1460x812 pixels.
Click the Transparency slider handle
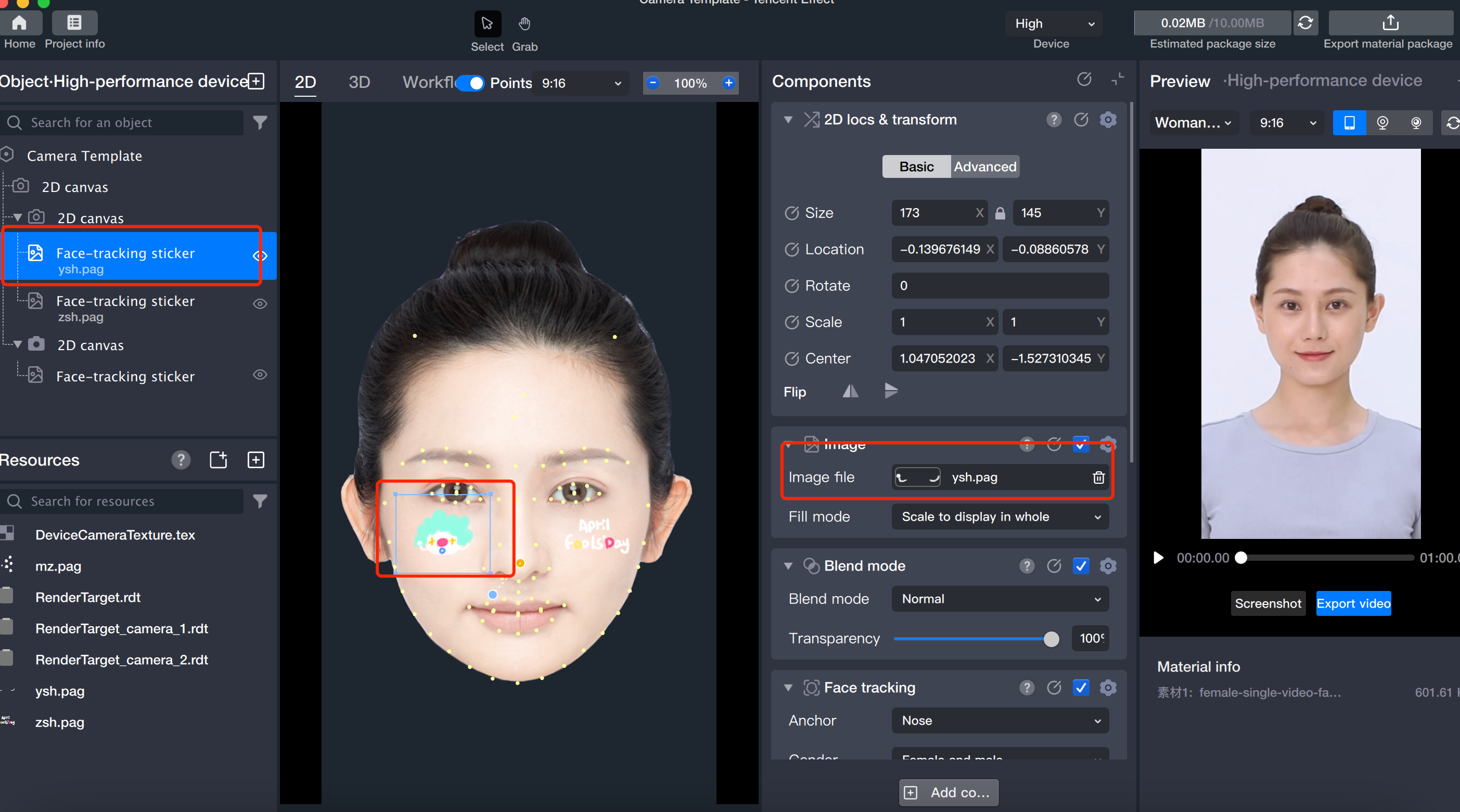click(1051, 639)
